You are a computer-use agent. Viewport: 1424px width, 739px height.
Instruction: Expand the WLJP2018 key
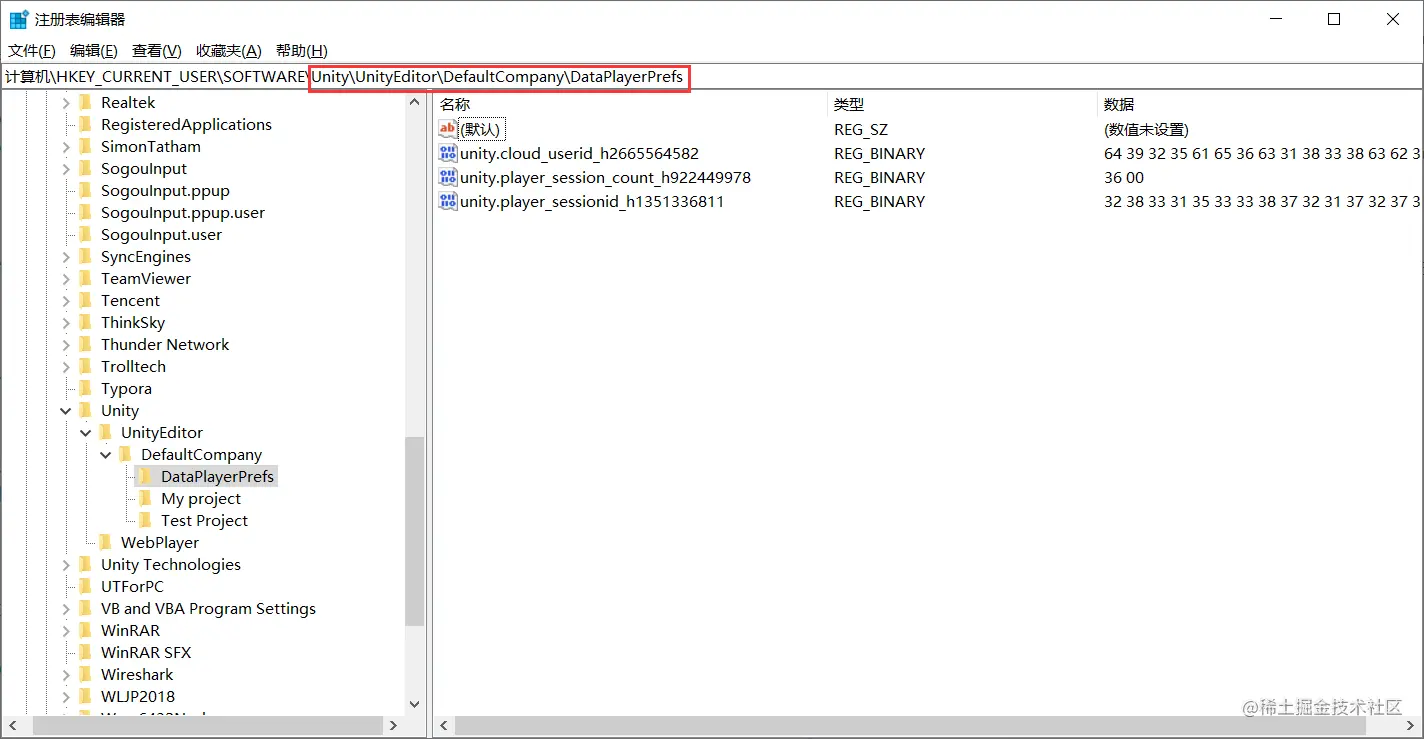pyautogui.click(x=66, y=697)
